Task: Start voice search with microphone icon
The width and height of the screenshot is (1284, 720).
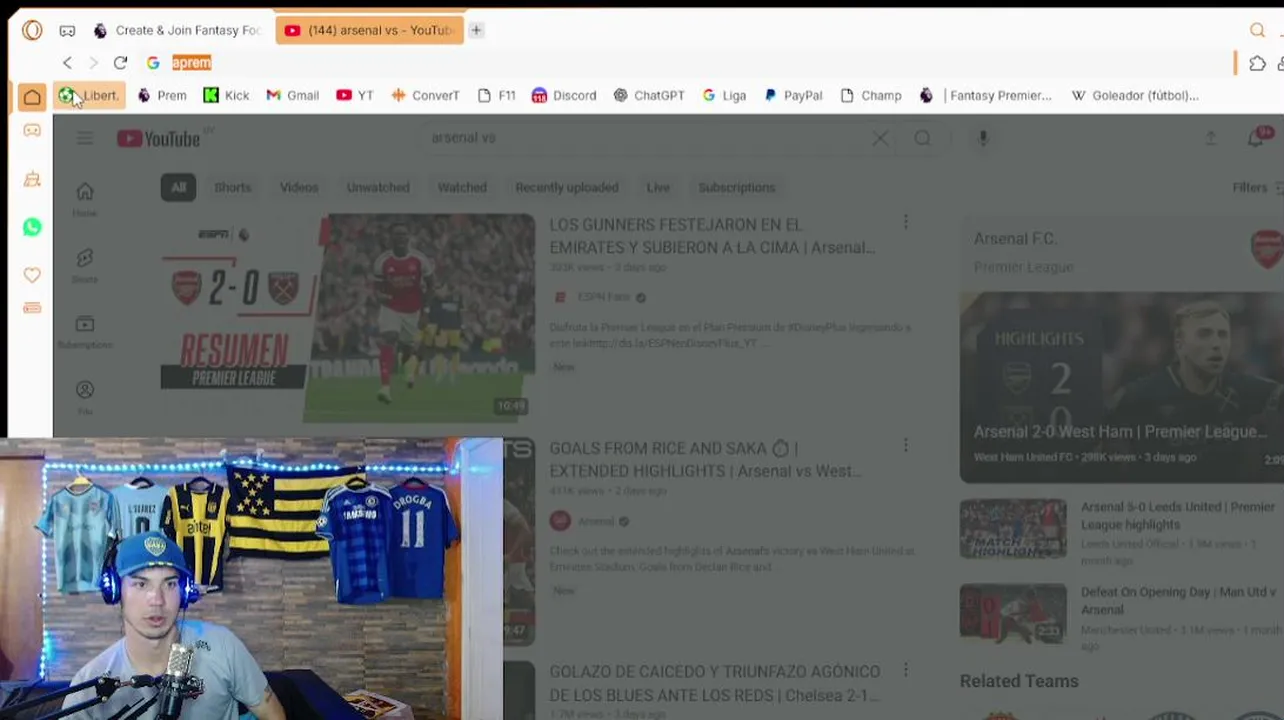Action: 983,138
